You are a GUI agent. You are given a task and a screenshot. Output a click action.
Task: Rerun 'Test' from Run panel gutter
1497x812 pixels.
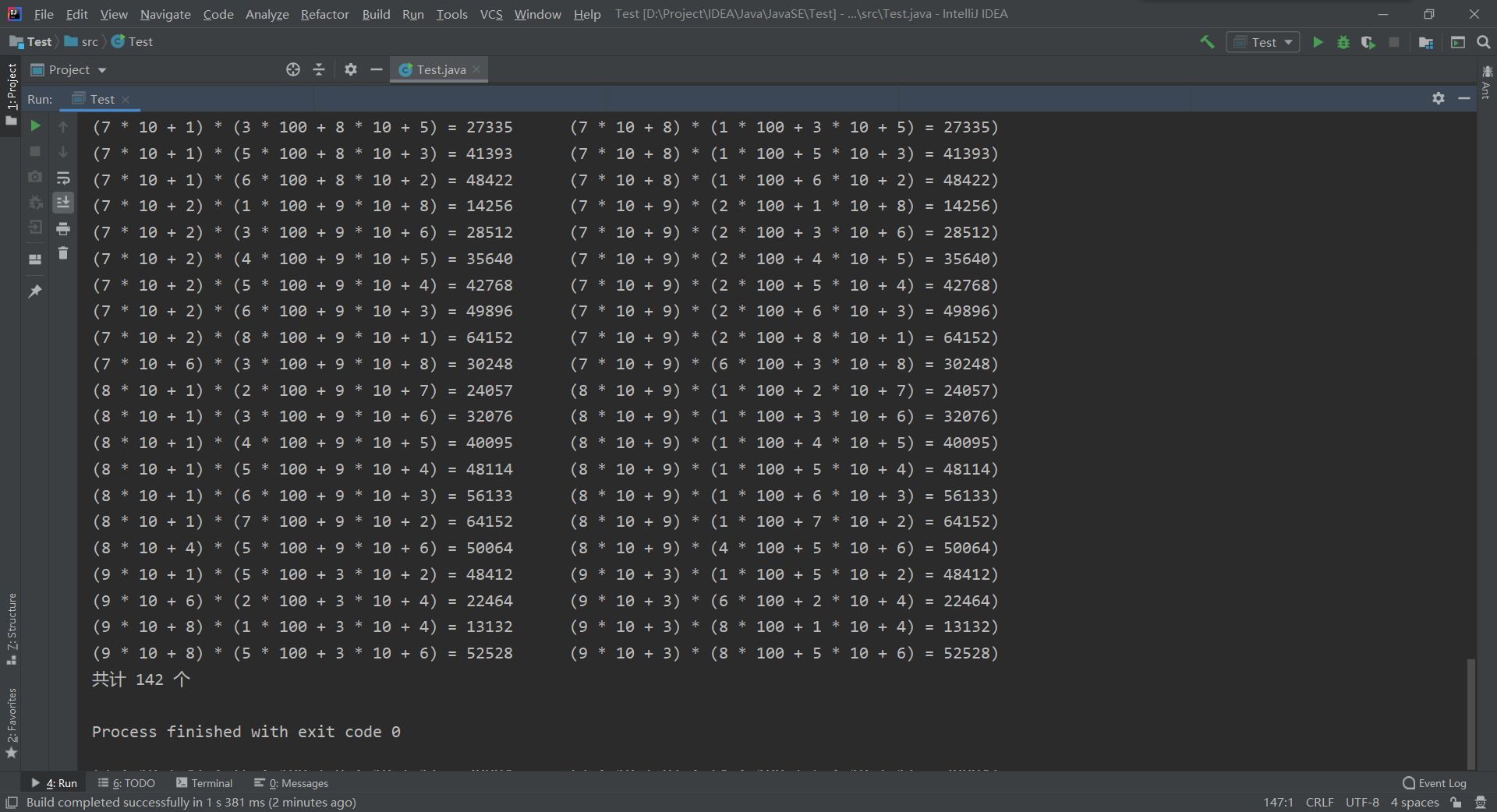pyautogui.click(x=35, y=125)
